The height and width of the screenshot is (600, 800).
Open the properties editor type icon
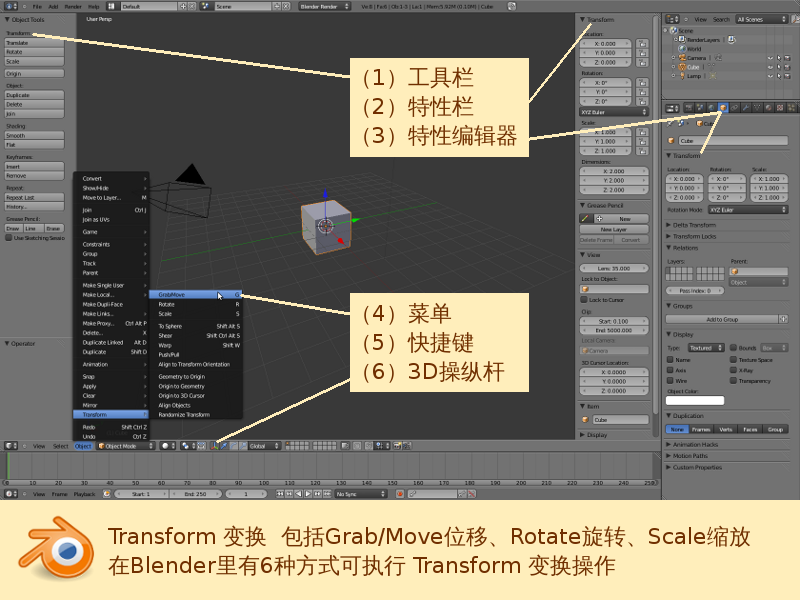click(673, 108)
